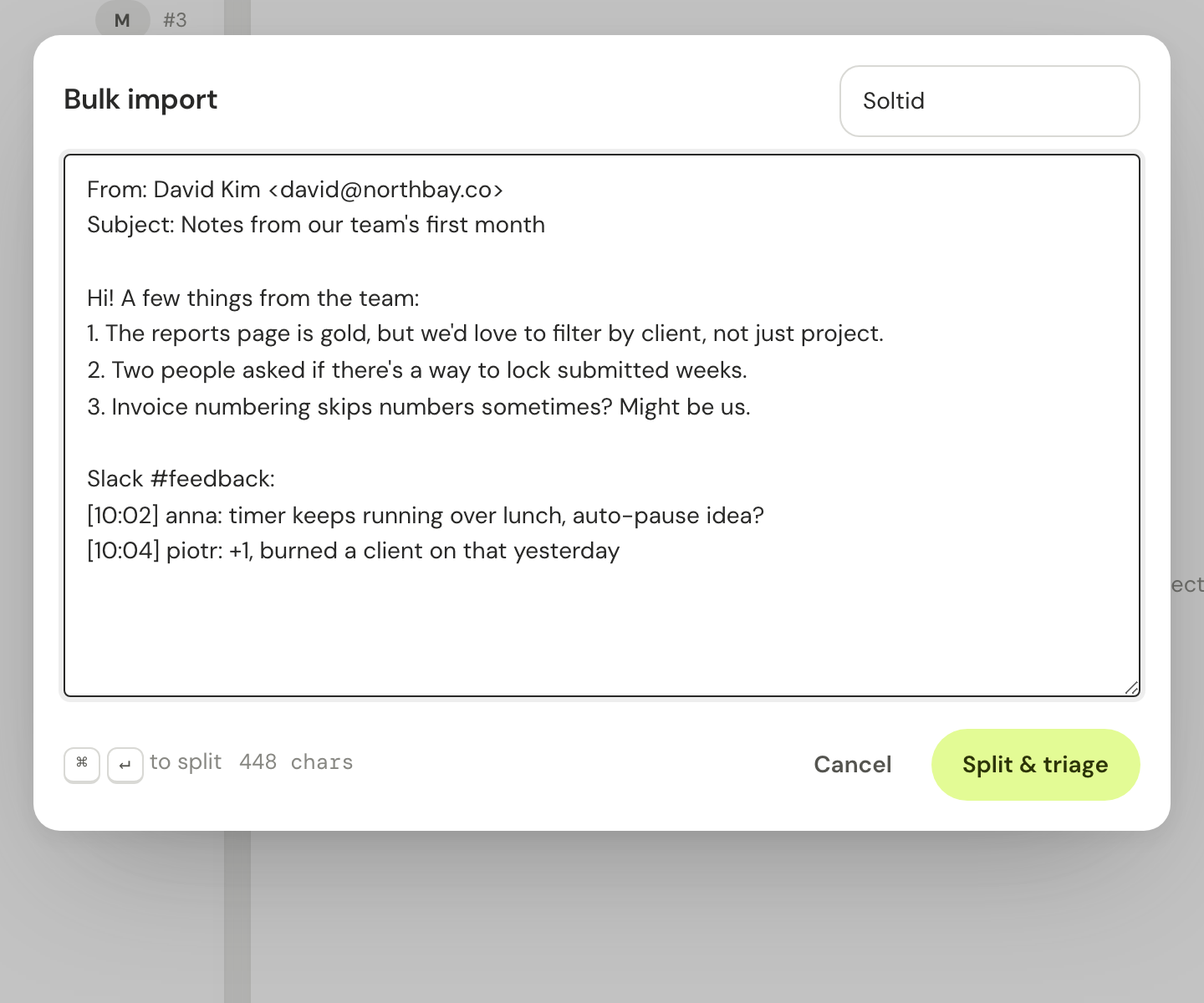Cancel the bulk import dialog
Viewport: 1204px width, 1003px height.
[x=853, y=765]
